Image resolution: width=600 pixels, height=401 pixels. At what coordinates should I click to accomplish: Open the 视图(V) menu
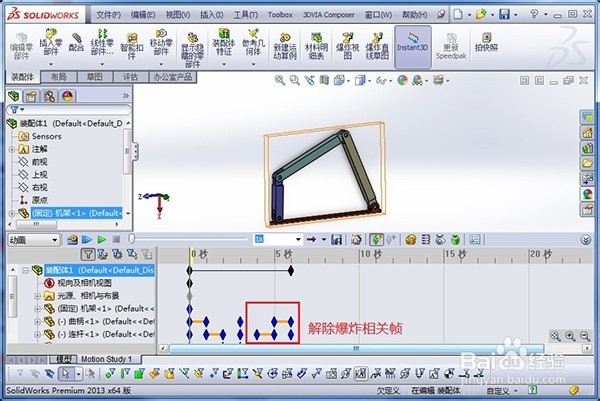(178, 15)
